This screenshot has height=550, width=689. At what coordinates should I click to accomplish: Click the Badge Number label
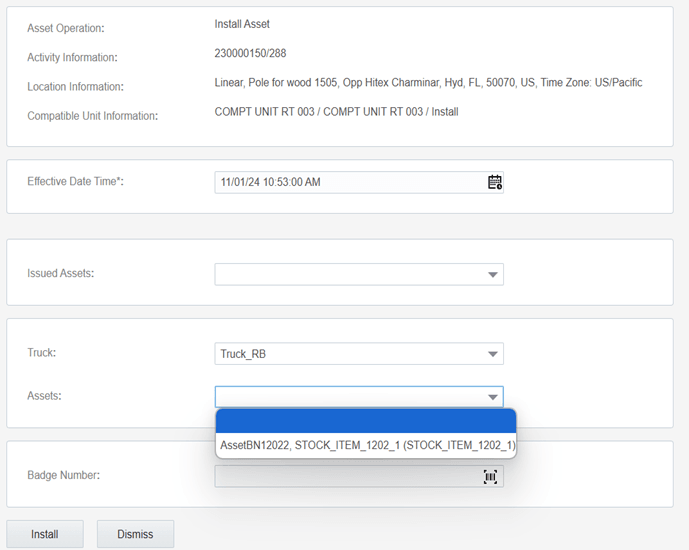63,475
